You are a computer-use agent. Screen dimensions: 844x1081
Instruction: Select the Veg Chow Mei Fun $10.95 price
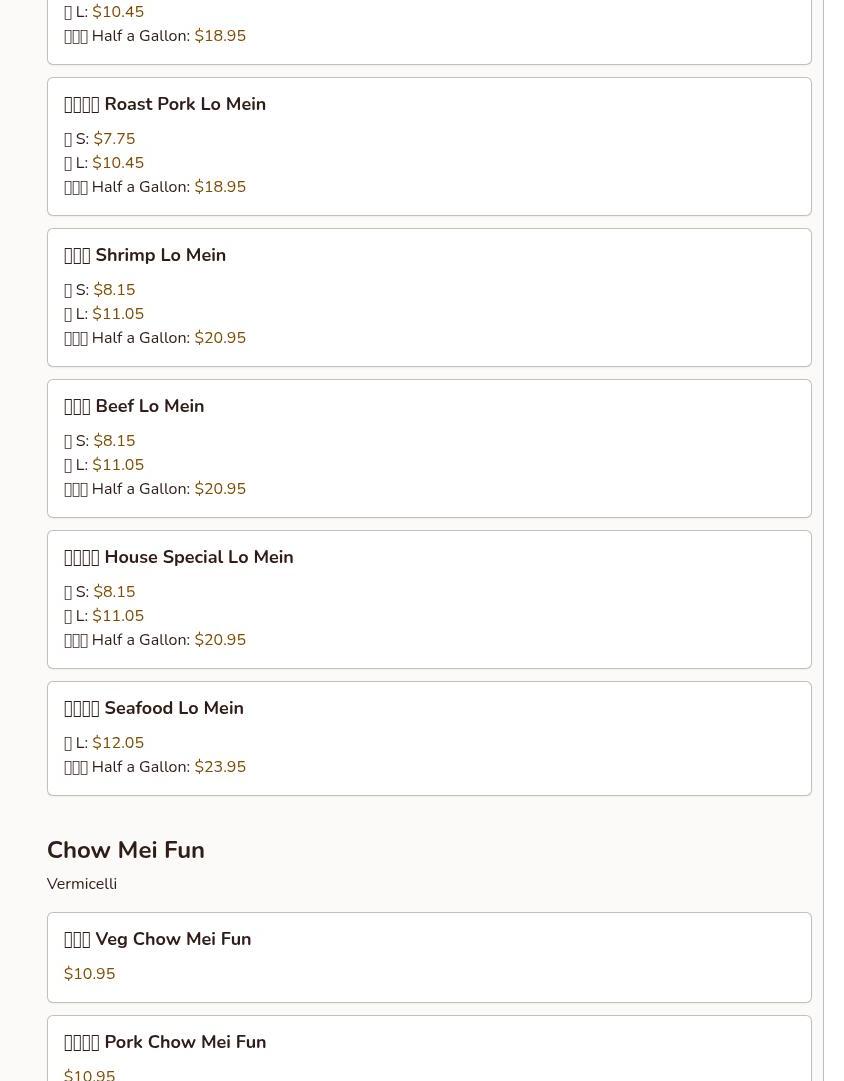point(90,973)
